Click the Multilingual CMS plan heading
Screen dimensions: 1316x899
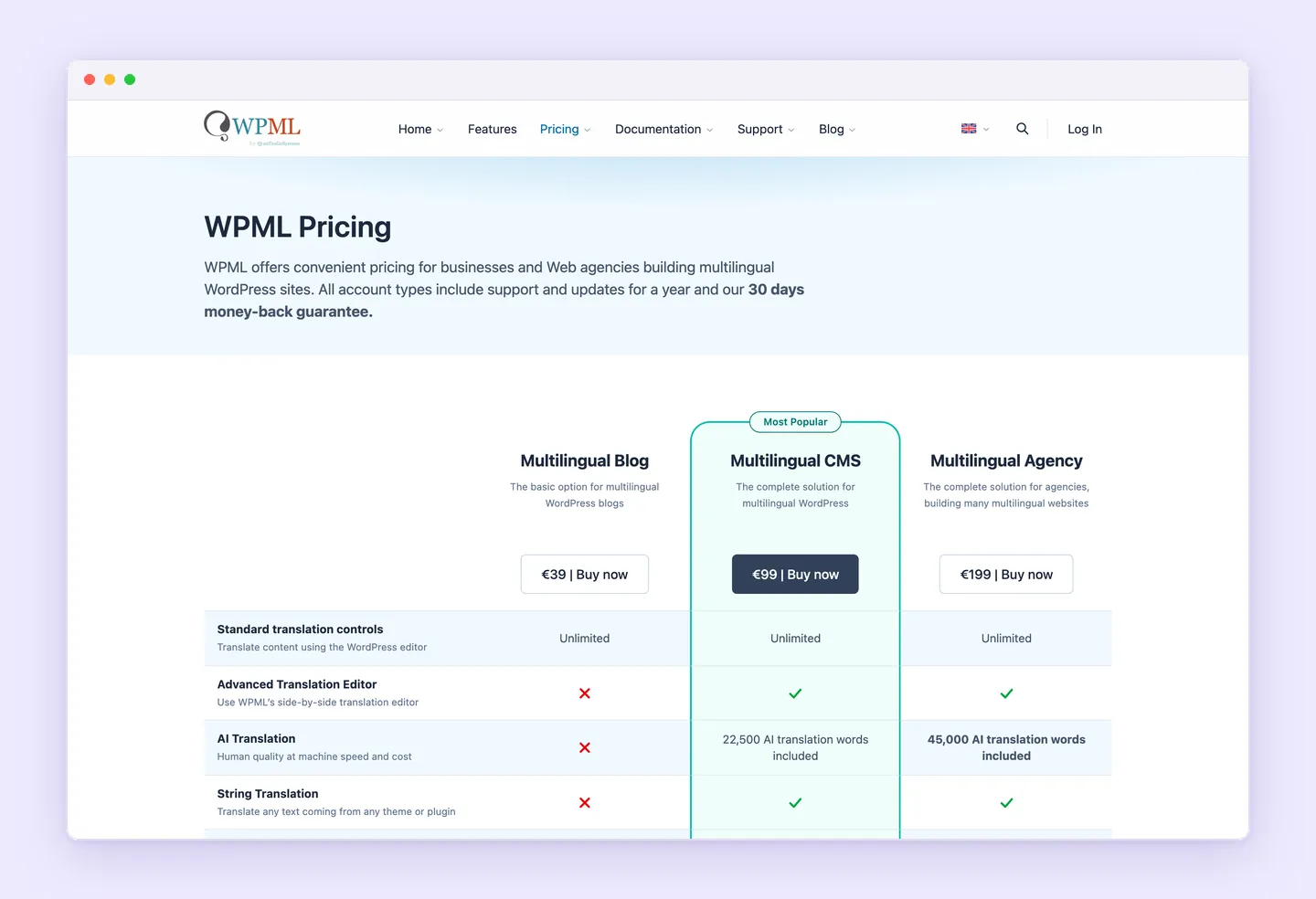795,460
